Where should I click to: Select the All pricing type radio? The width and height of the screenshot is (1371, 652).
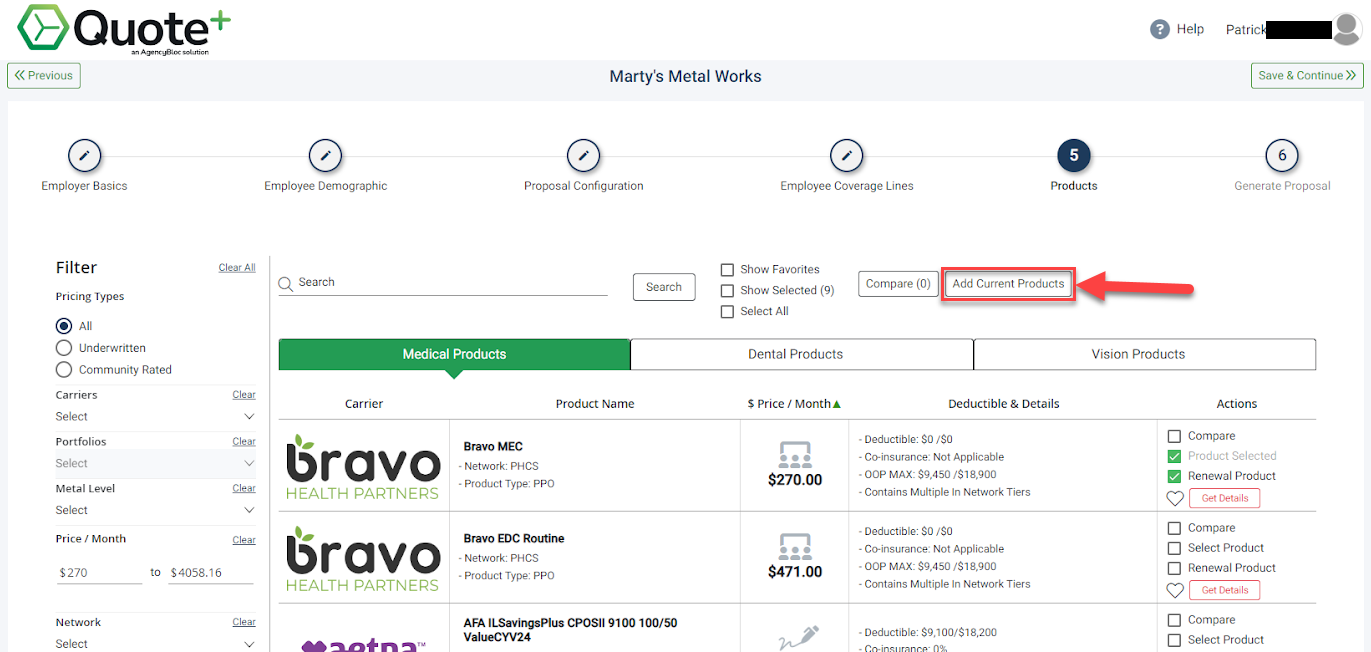pyautogui.click(x=64, y=326)
